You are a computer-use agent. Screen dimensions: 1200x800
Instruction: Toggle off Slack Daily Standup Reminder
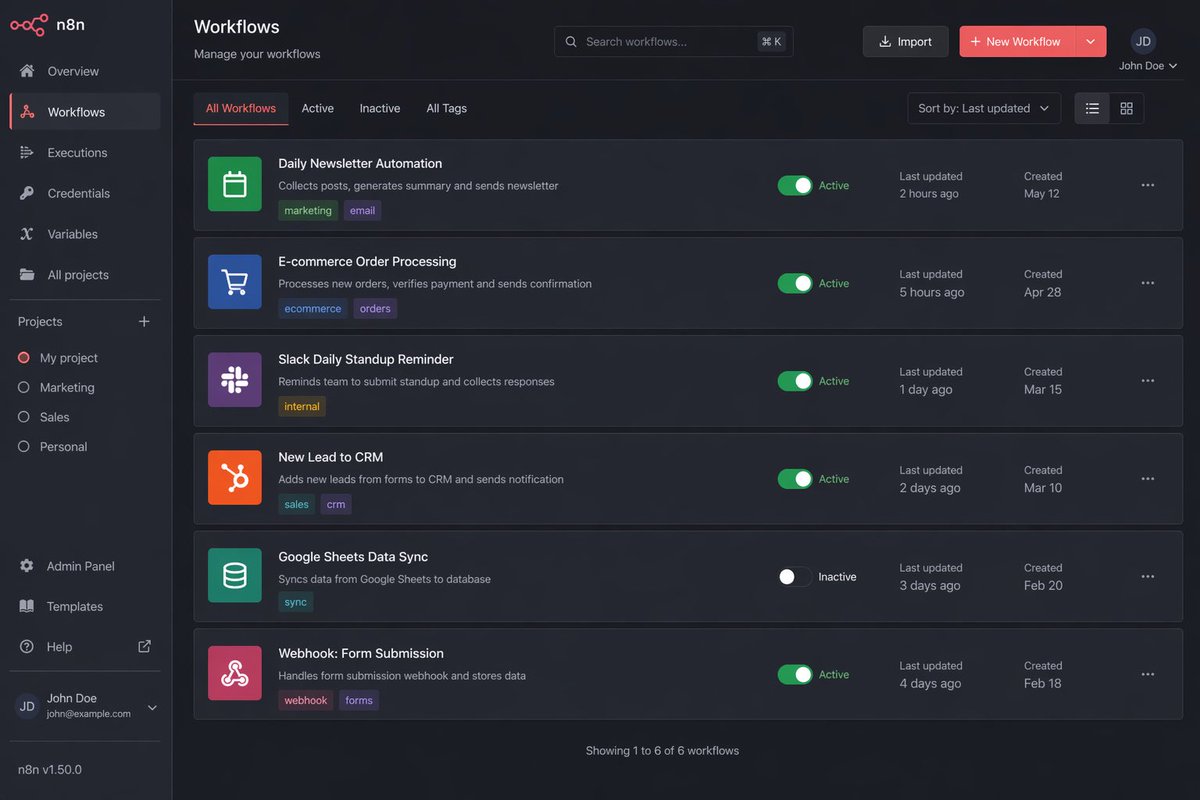click(795, 381)
